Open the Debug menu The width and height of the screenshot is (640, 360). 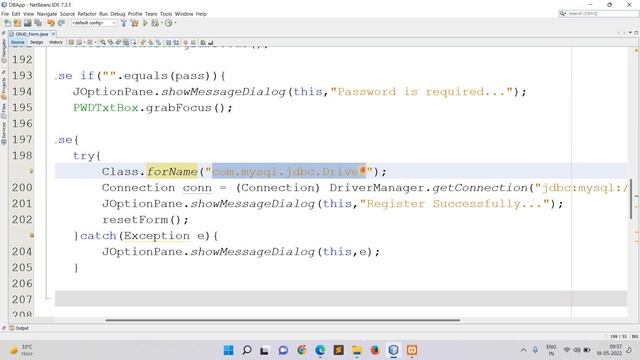[118, 14]
